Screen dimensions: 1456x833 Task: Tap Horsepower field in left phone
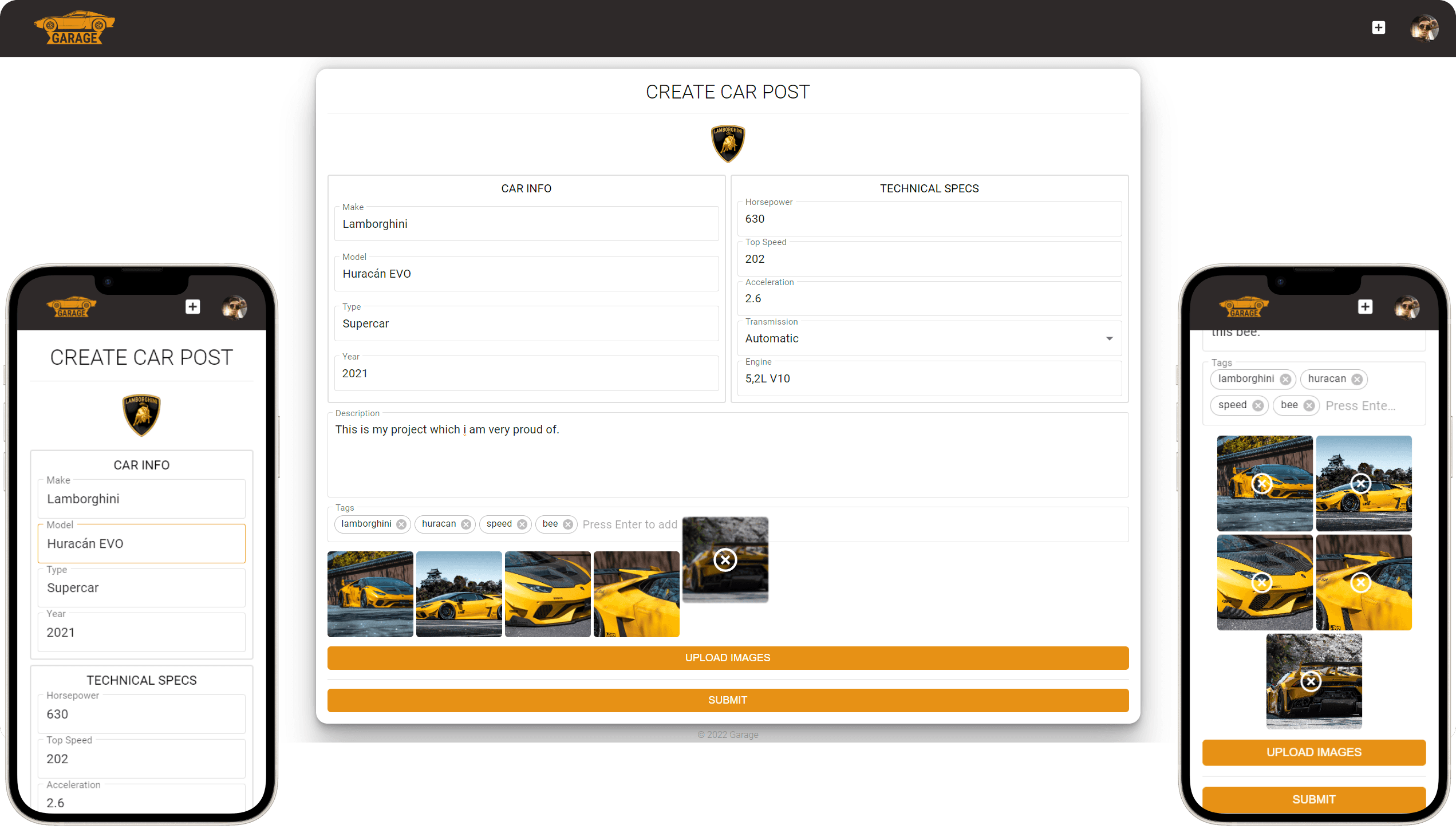click(141, 714)
